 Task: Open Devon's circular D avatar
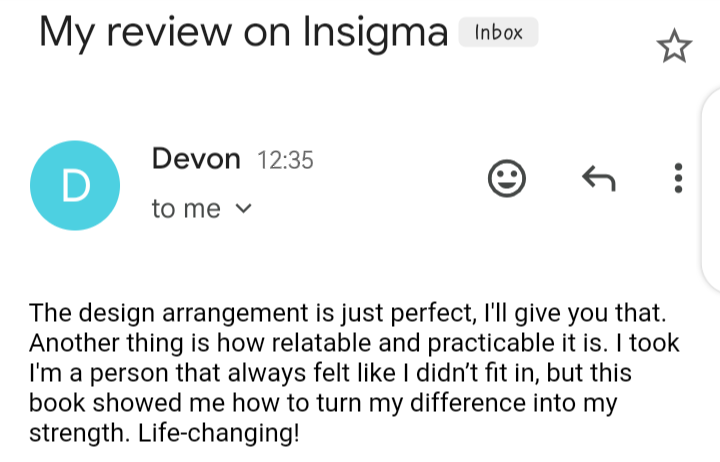click(75, 185)
